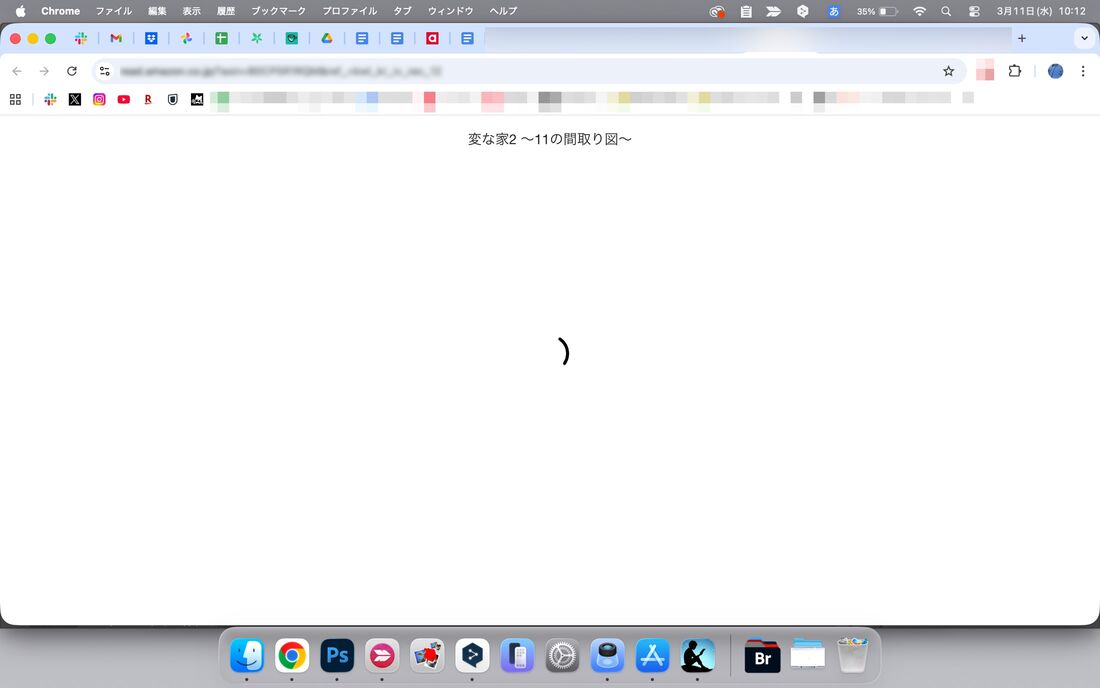The image size is (1100, 688).
Task: Open the pinned Gmail tab
Action: [116, 38]
